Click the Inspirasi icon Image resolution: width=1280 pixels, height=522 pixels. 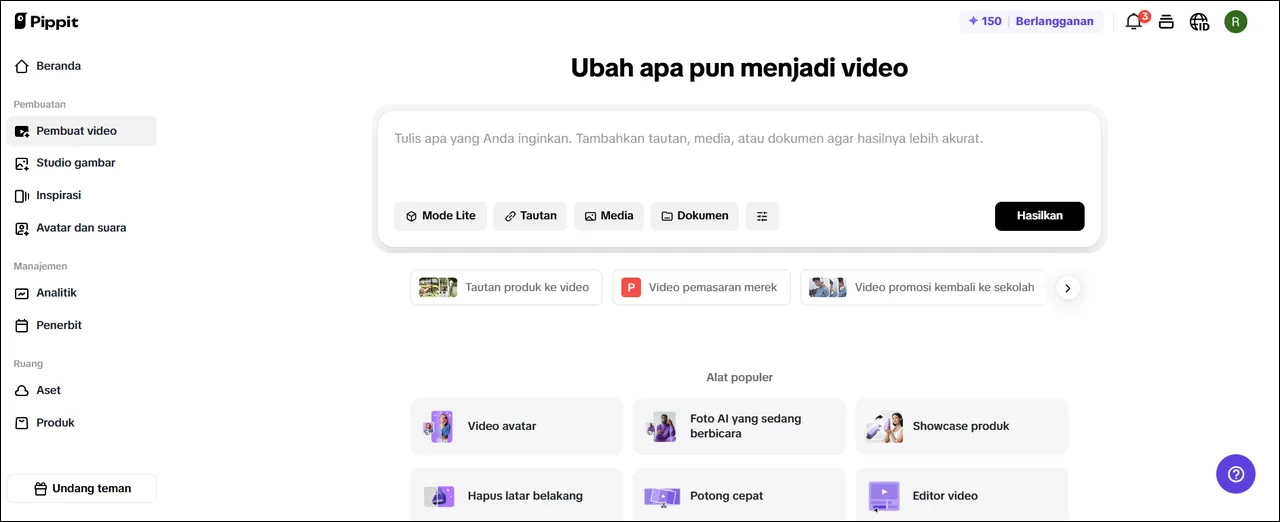click(x=22, y=196)
